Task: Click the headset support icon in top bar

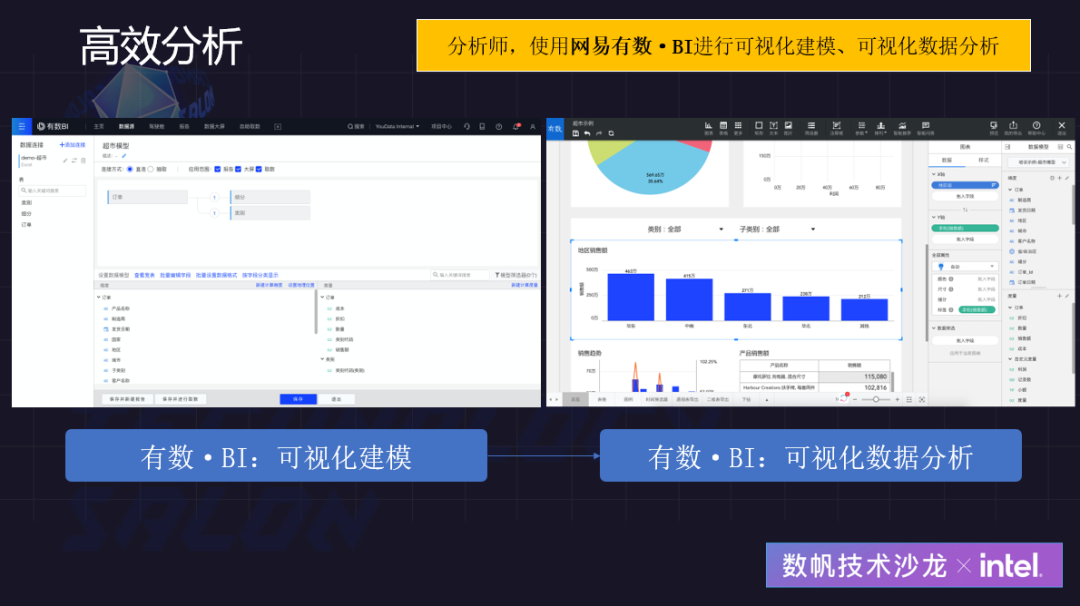Action: point(466,127)
